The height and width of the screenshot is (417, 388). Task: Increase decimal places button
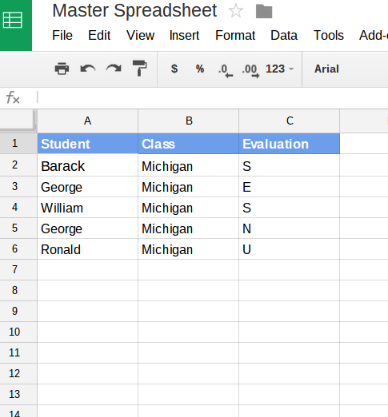[x=251, y=70]
